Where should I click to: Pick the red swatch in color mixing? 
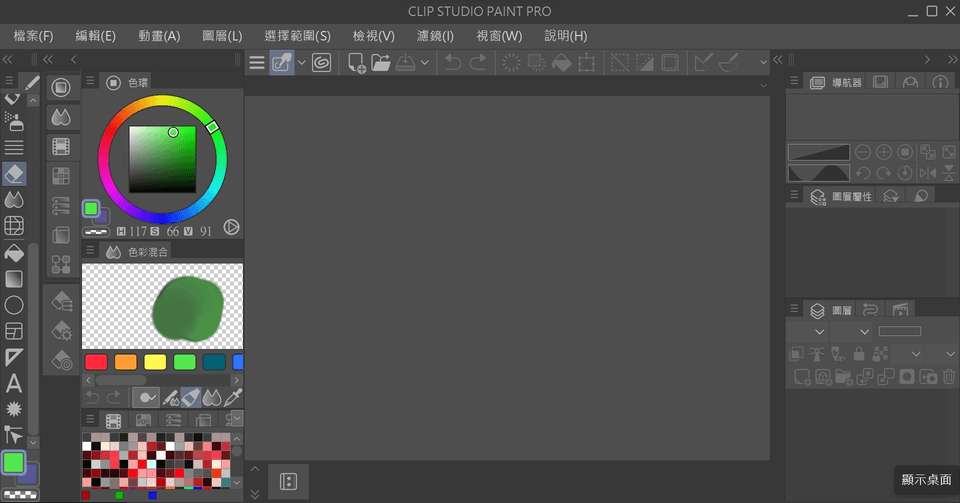pos(96,362)
